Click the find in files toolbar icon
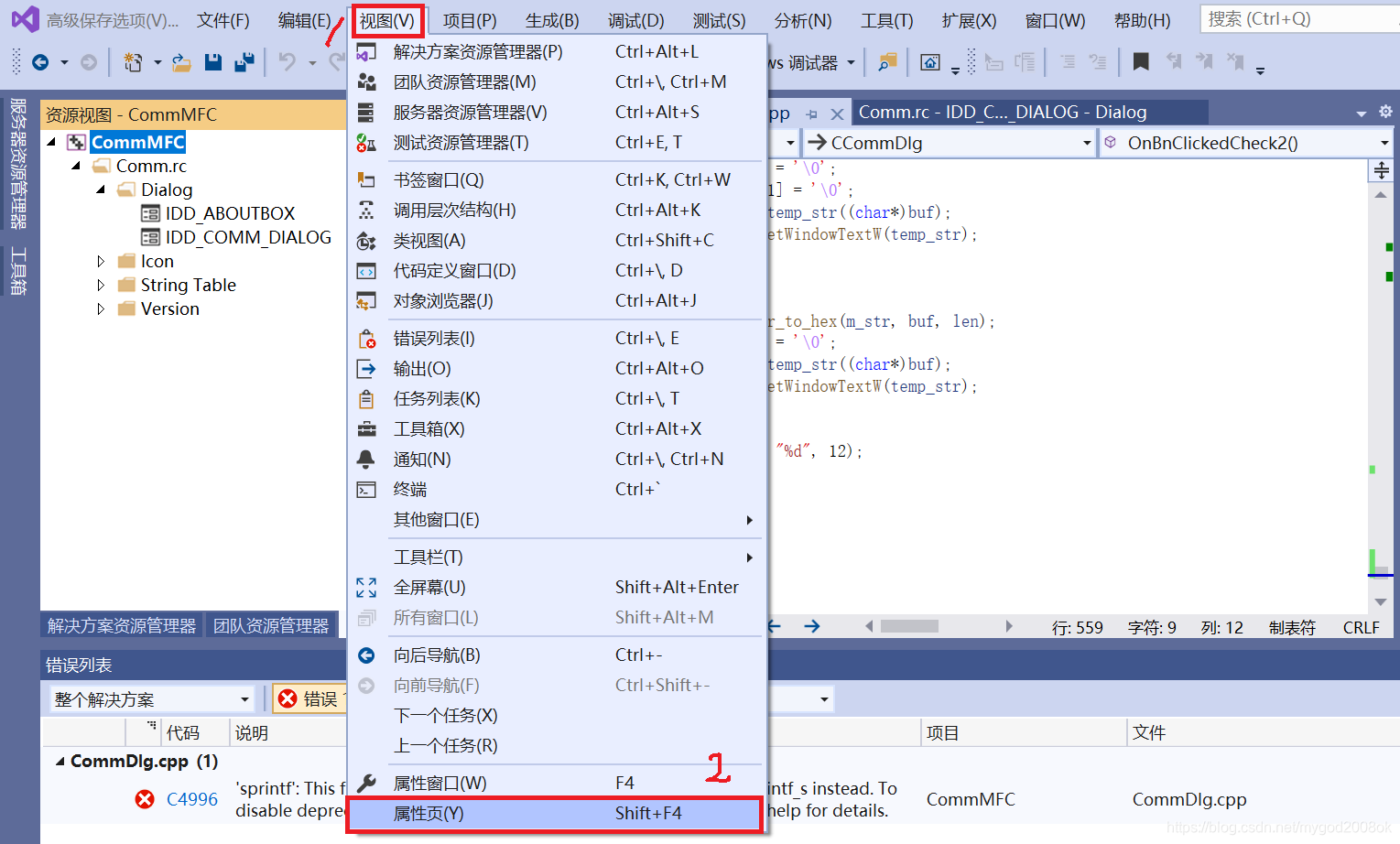Viewport: 1400px width, 844px height. point(887,62)
